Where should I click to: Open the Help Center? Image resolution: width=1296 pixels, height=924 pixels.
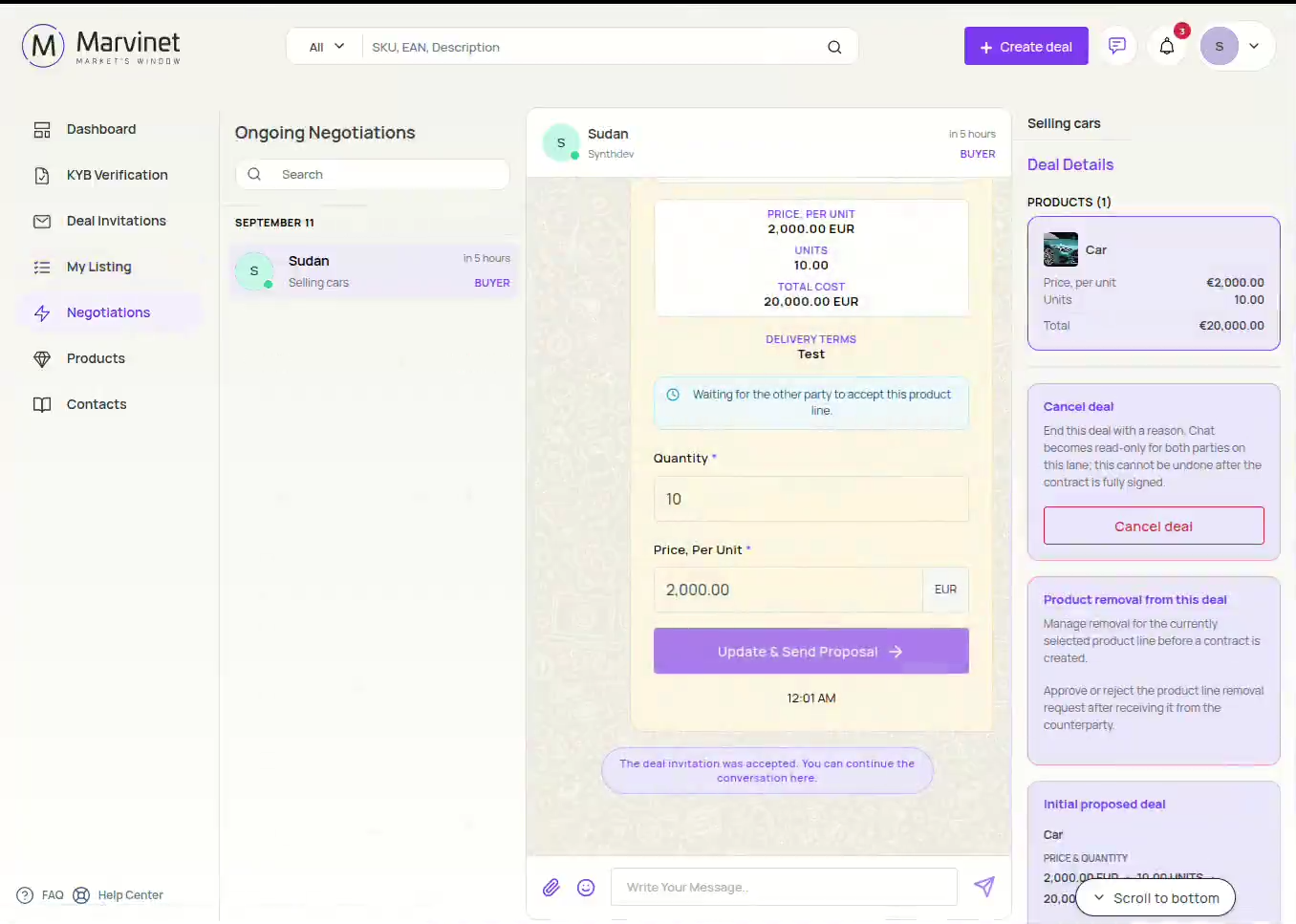(x=119, y=895)
